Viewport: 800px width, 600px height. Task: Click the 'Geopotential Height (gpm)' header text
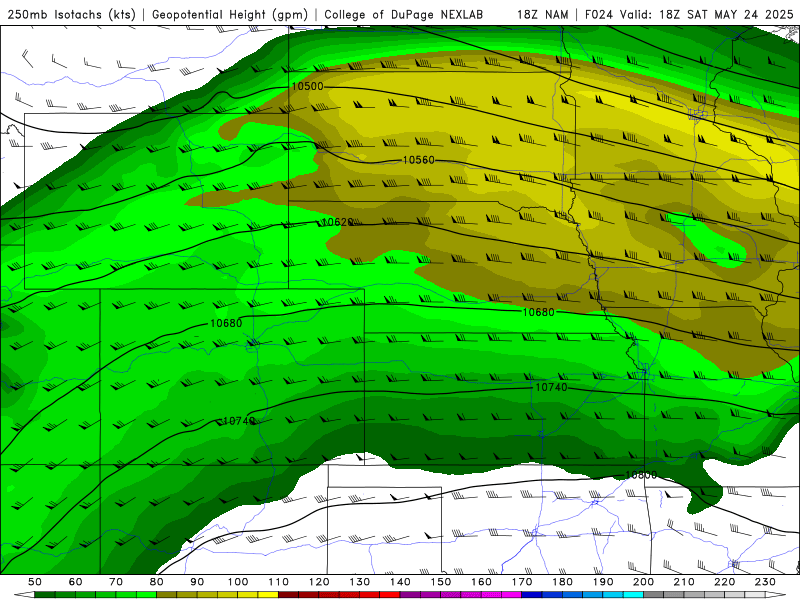pos(230,14)
